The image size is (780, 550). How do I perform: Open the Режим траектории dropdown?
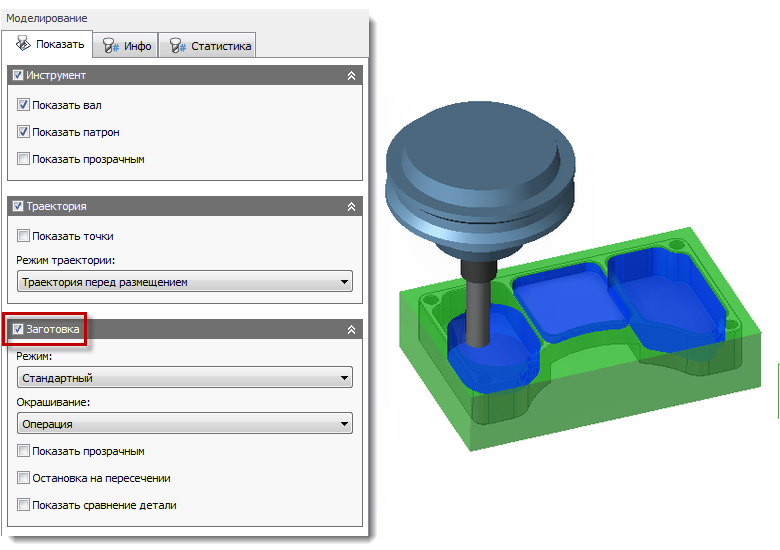tap(185, 282)
